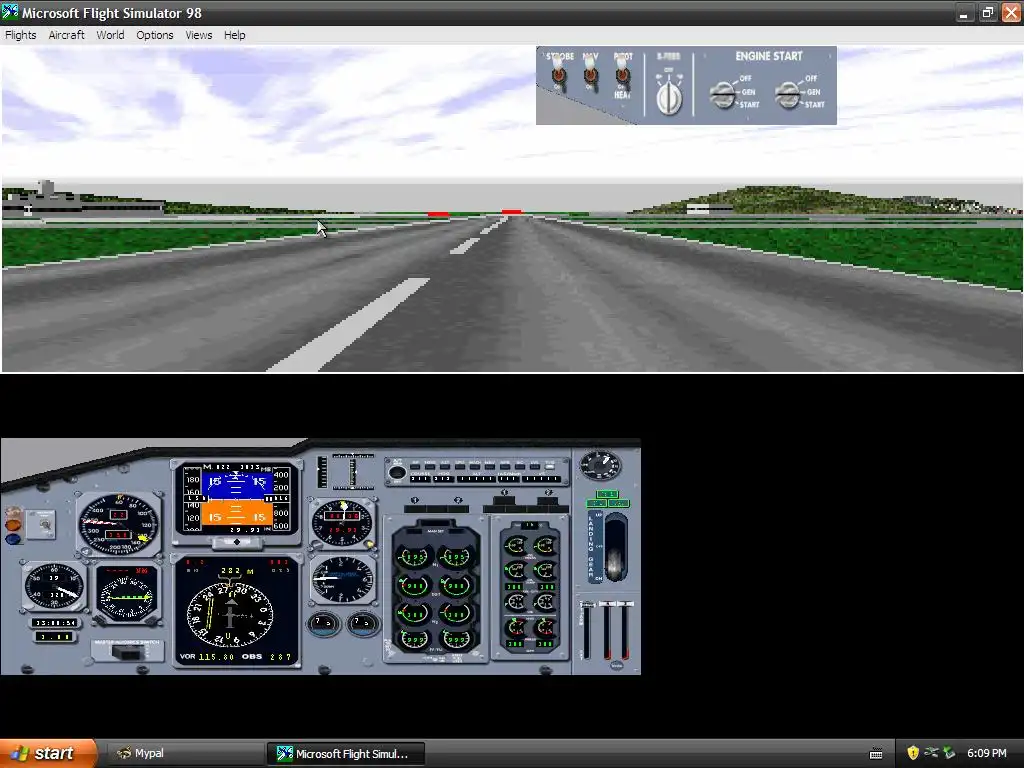
Task: Click Microsoft Flight Simulator taskbar button
Action: 346,754
